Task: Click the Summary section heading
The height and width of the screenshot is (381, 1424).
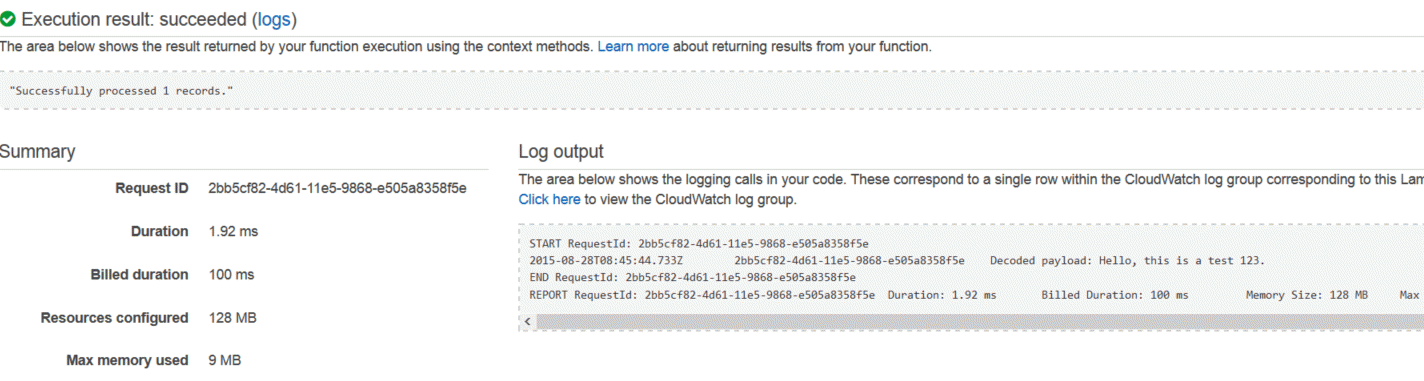Action: coord(37,152)
